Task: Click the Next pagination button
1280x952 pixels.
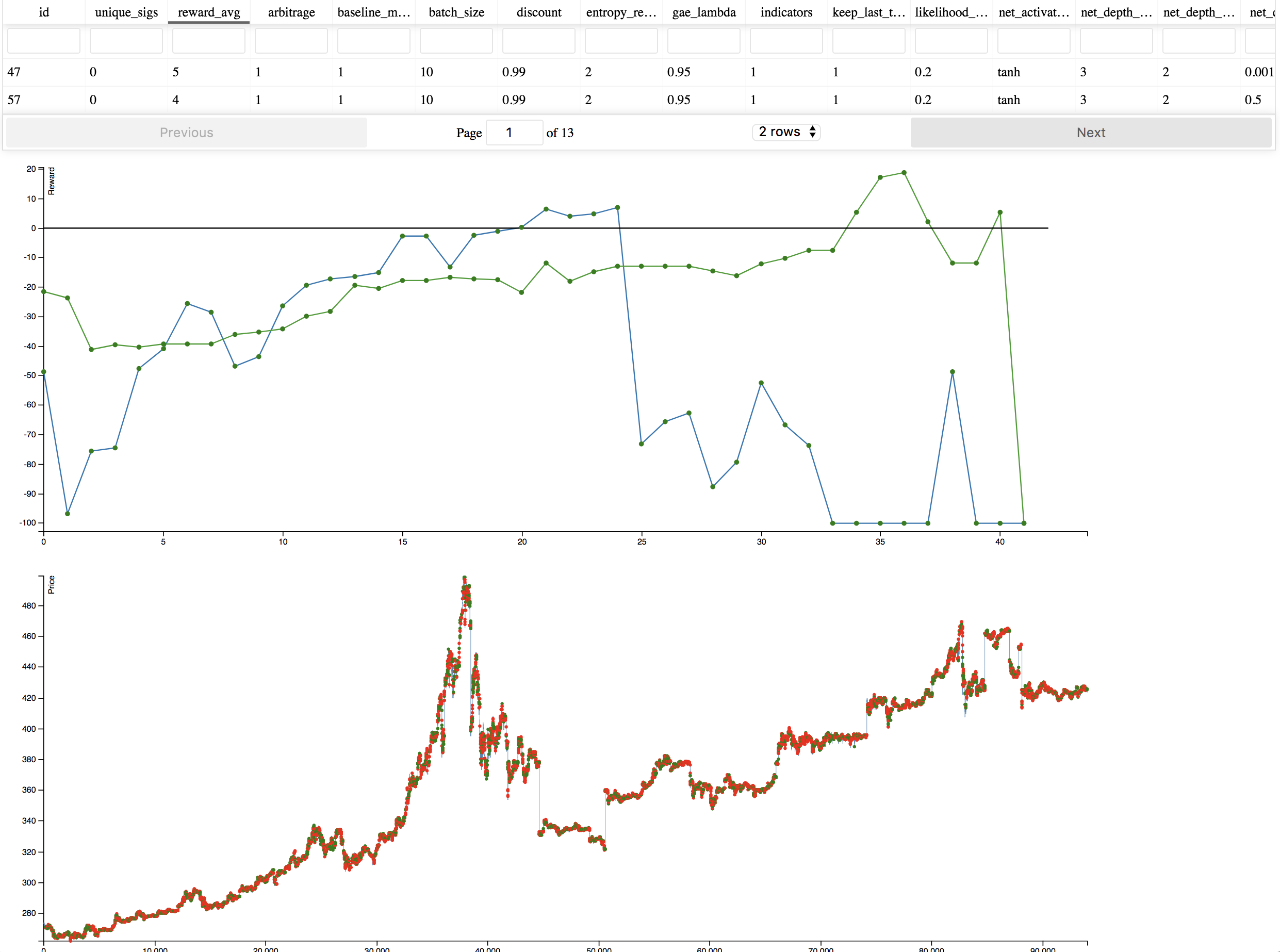Action: 1090,132
